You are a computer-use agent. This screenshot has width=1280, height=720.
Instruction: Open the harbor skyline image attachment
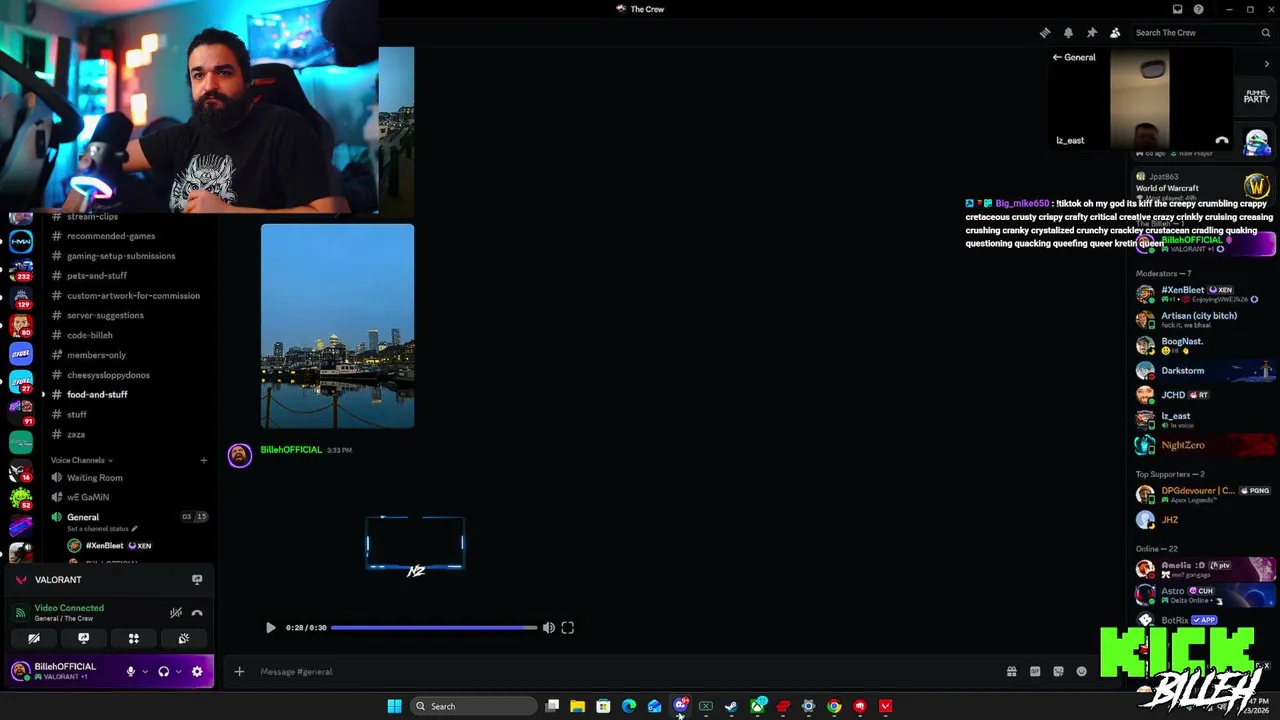337,326
